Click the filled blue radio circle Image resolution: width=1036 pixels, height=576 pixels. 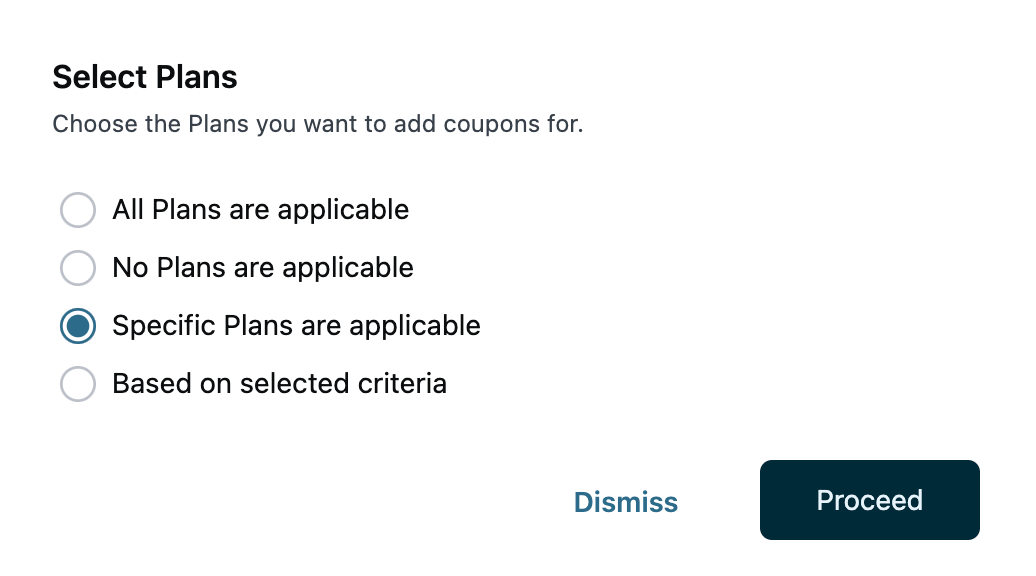point(78,326)
